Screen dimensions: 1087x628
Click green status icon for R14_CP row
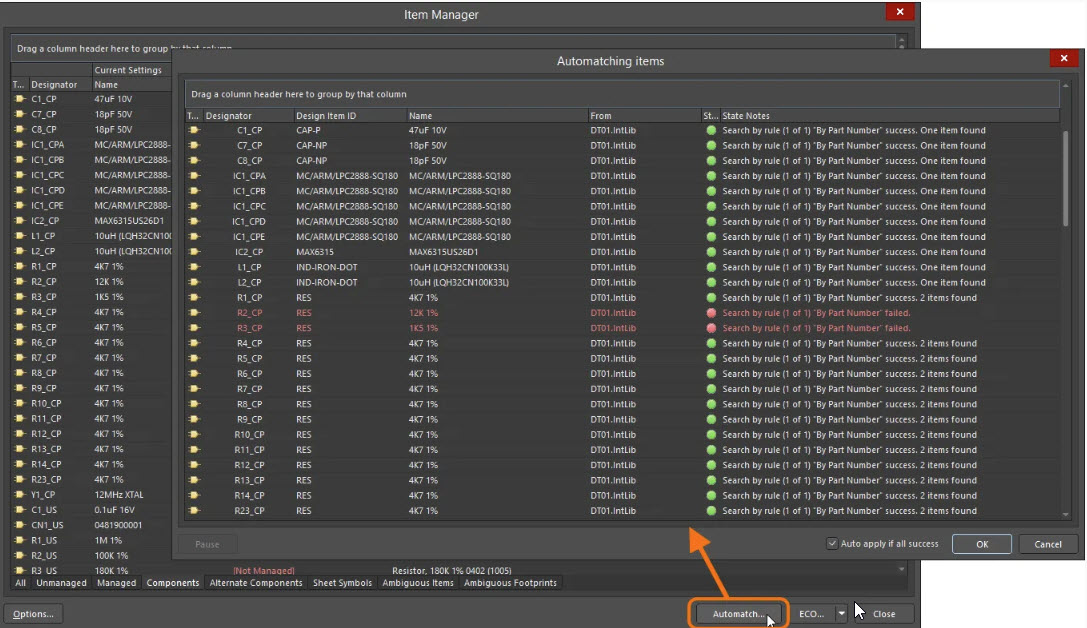pyautogui.click(x=711, y=496)
